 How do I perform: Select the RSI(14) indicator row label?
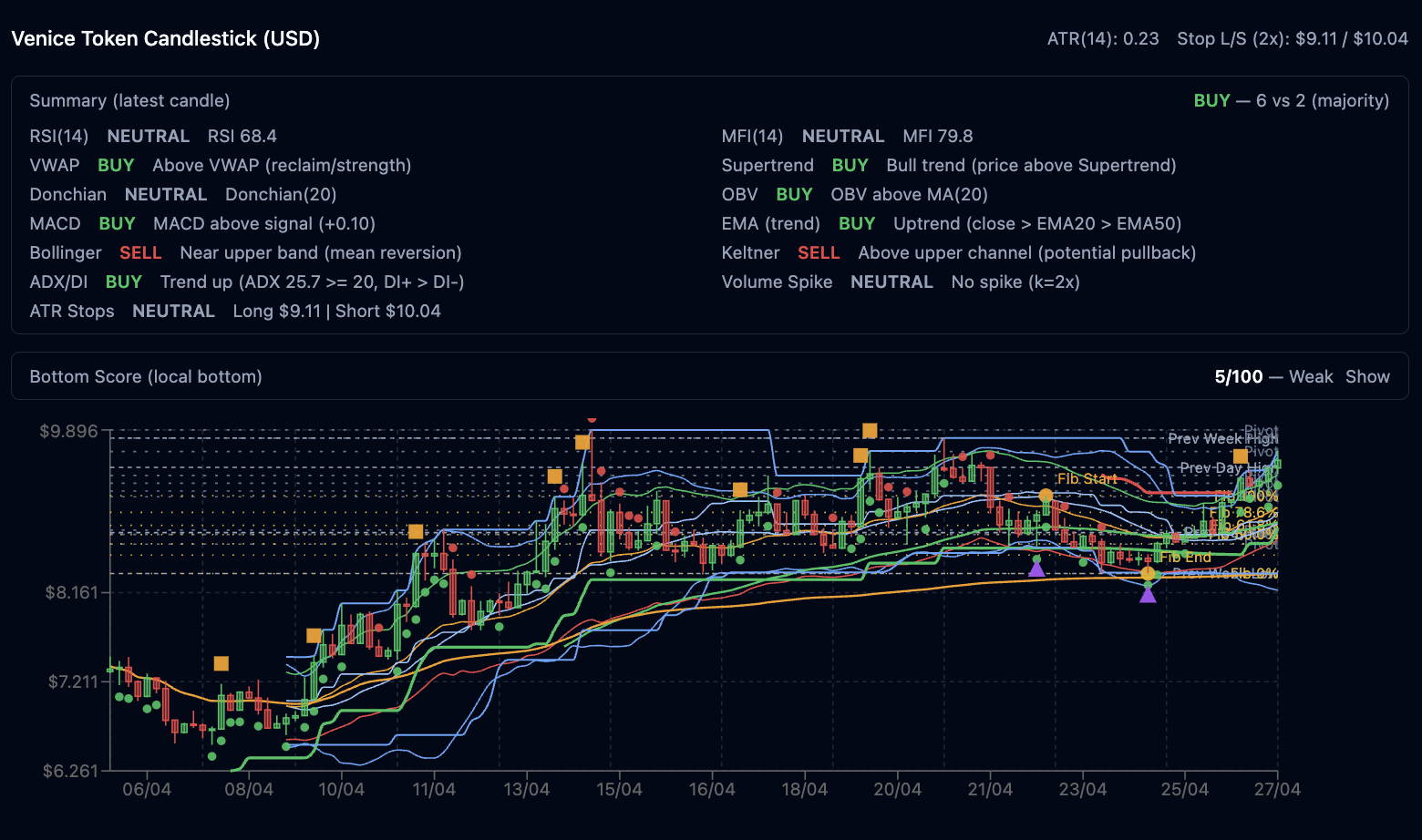[x=59, y=136]
